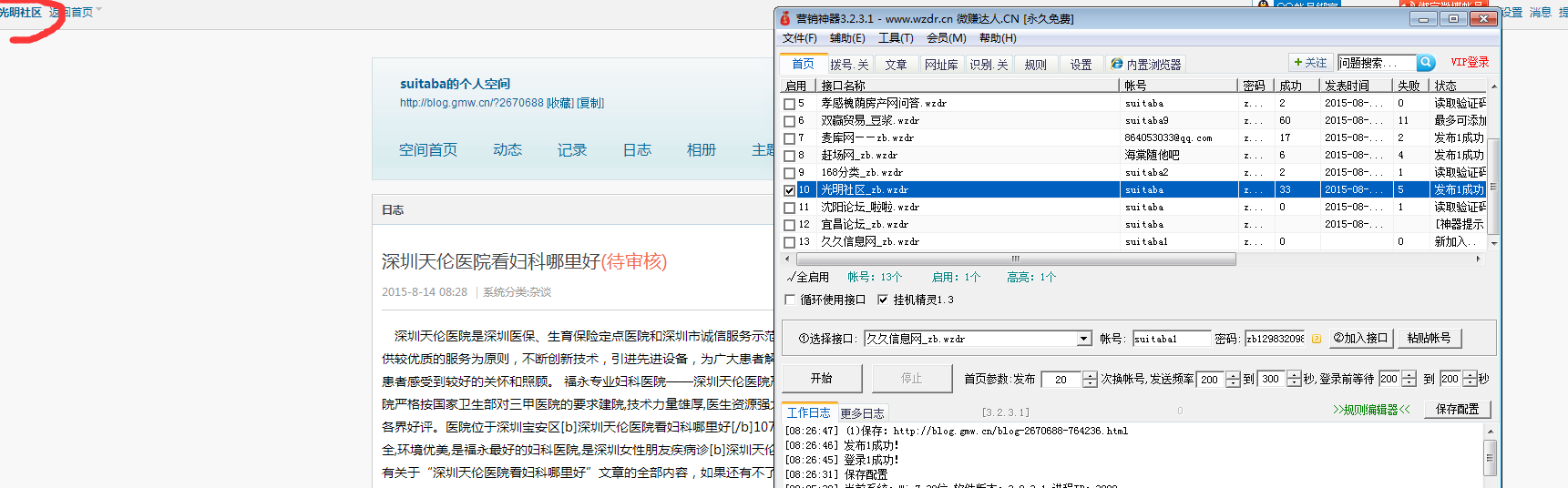Switch to the 设置 tab in 营销神器
Screen dimensions: 1568x488
(x=1081, y=65)
